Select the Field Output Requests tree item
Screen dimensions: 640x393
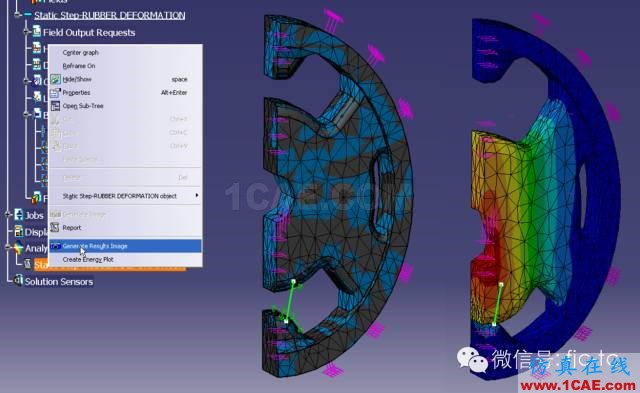click(89, 33)
